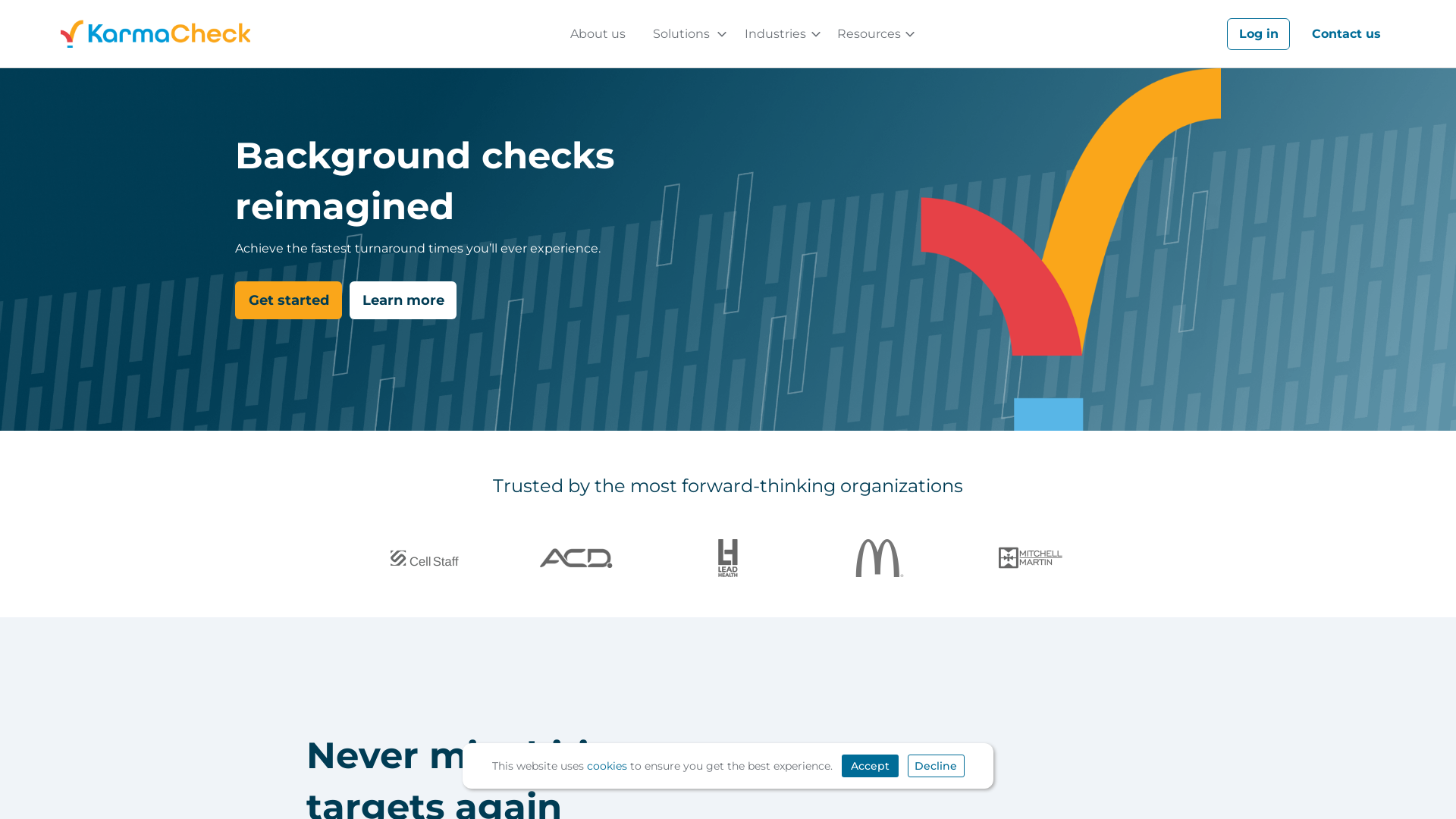
Task: Click the Lead Health logo icon
Action: click(728, 557)
